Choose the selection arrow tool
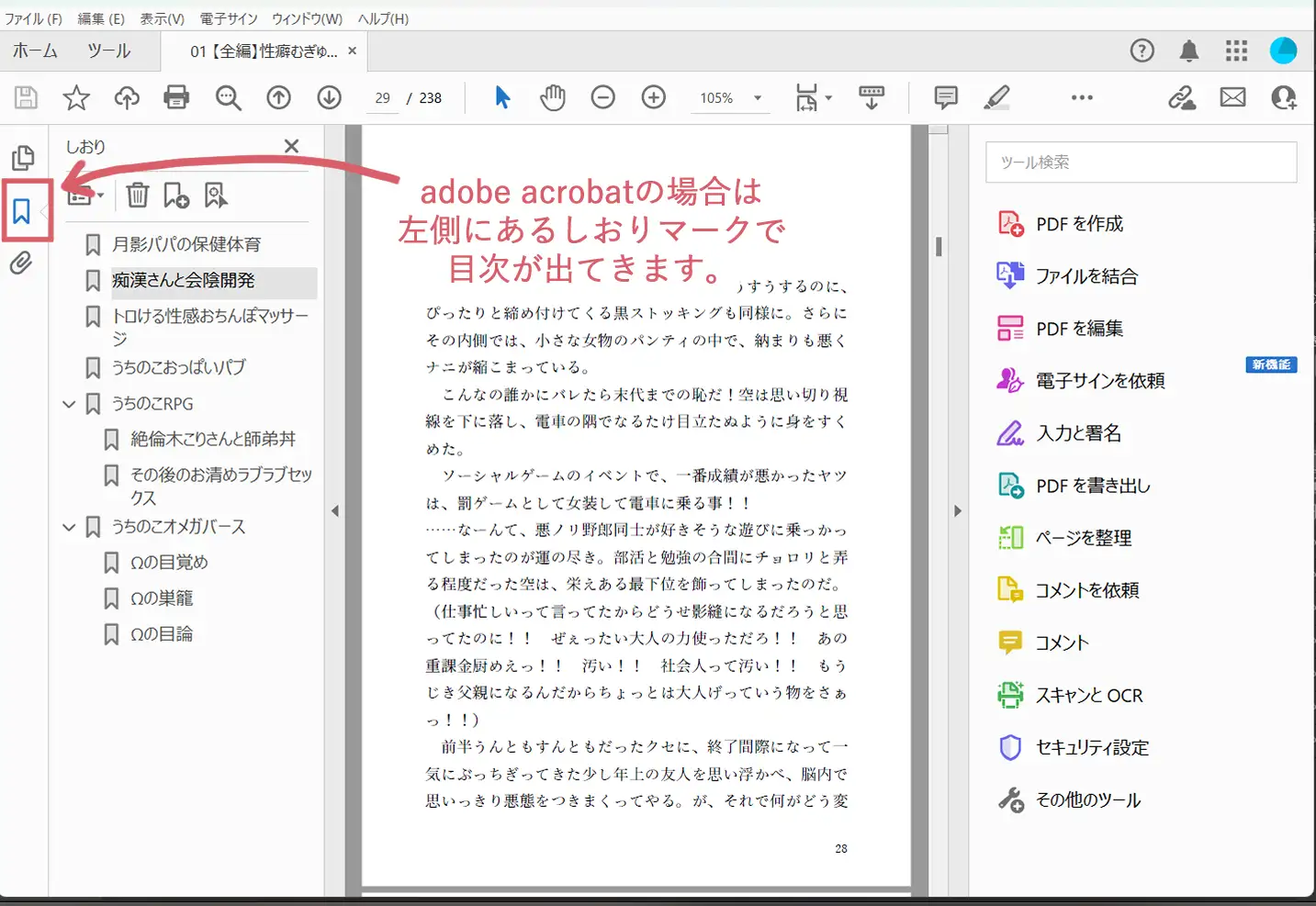 click(502, 97)
